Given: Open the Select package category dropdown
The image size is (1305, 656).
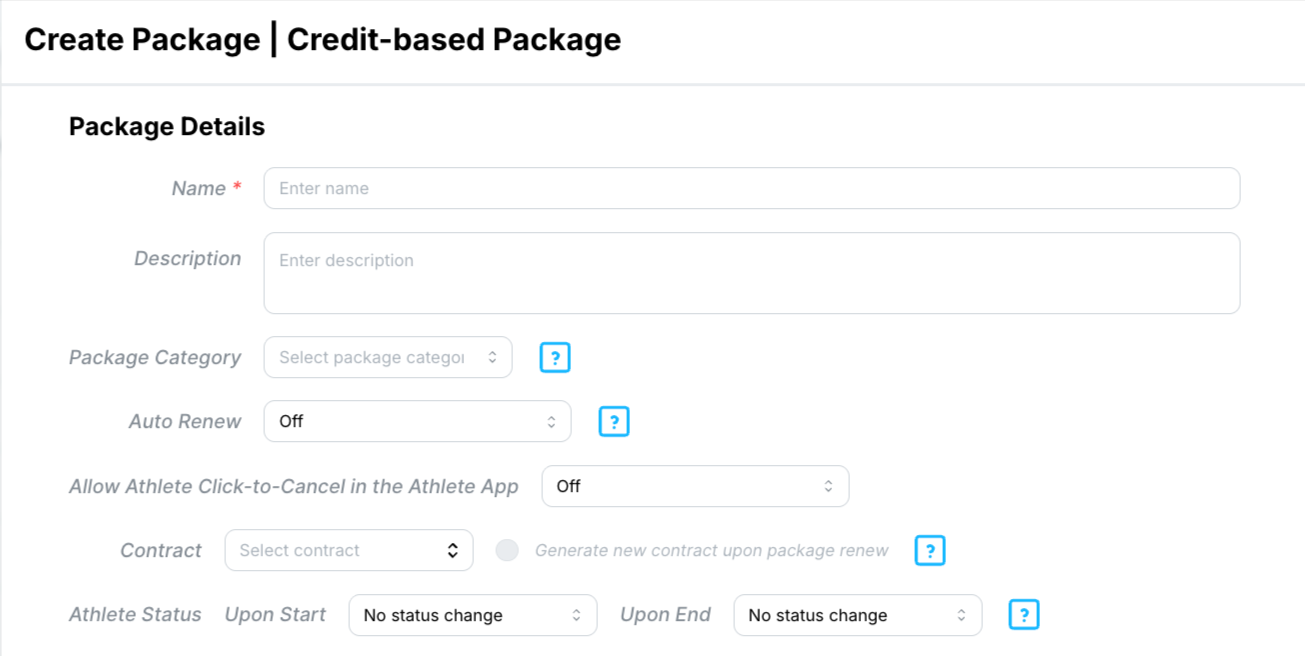Looking at the screenshot, I should coord(388,358).
